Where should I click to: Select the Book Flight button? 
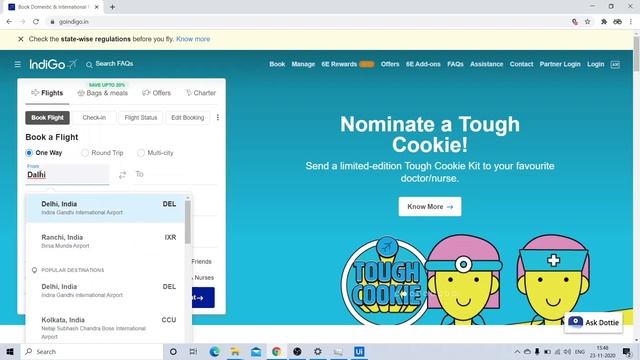[x=47, y=118]
